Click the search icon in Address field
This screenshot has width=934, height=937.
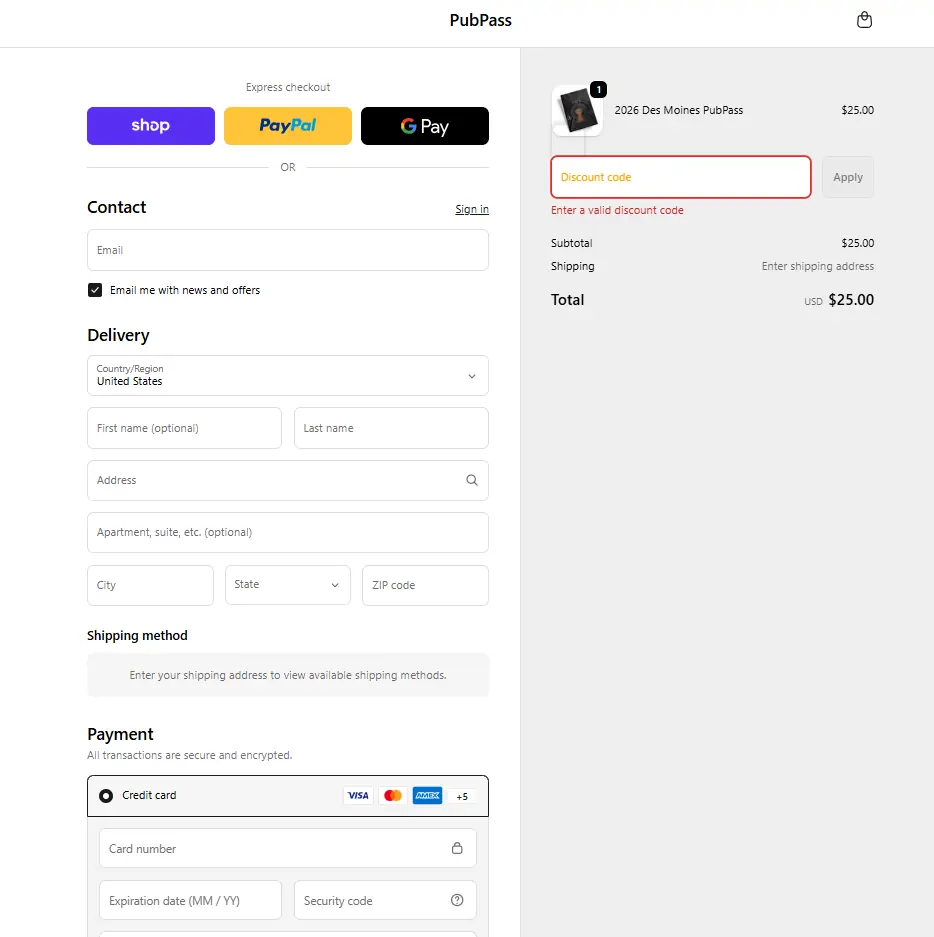[x=472, y=480]
